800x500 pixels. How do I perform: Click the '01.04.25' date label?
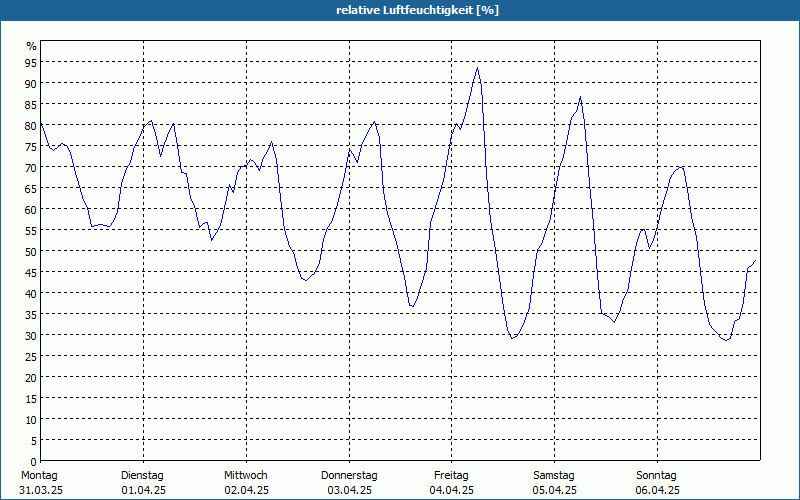click(144, 490)
